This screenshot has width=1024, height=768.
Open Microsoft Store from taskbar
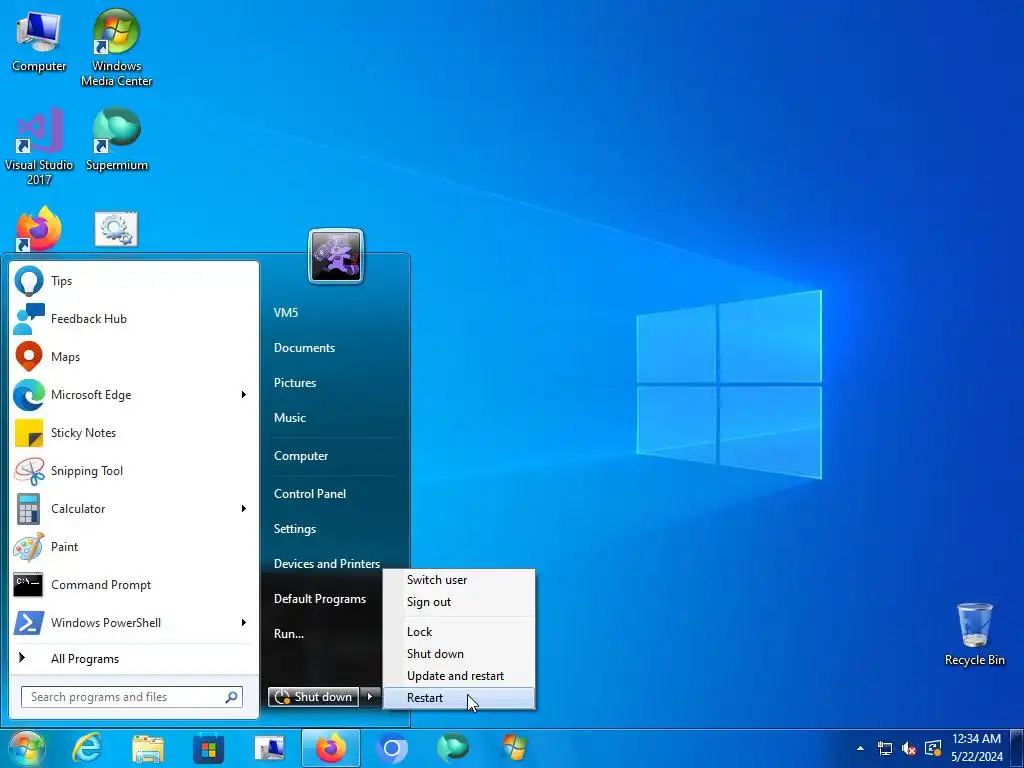(x=209, y=748)
